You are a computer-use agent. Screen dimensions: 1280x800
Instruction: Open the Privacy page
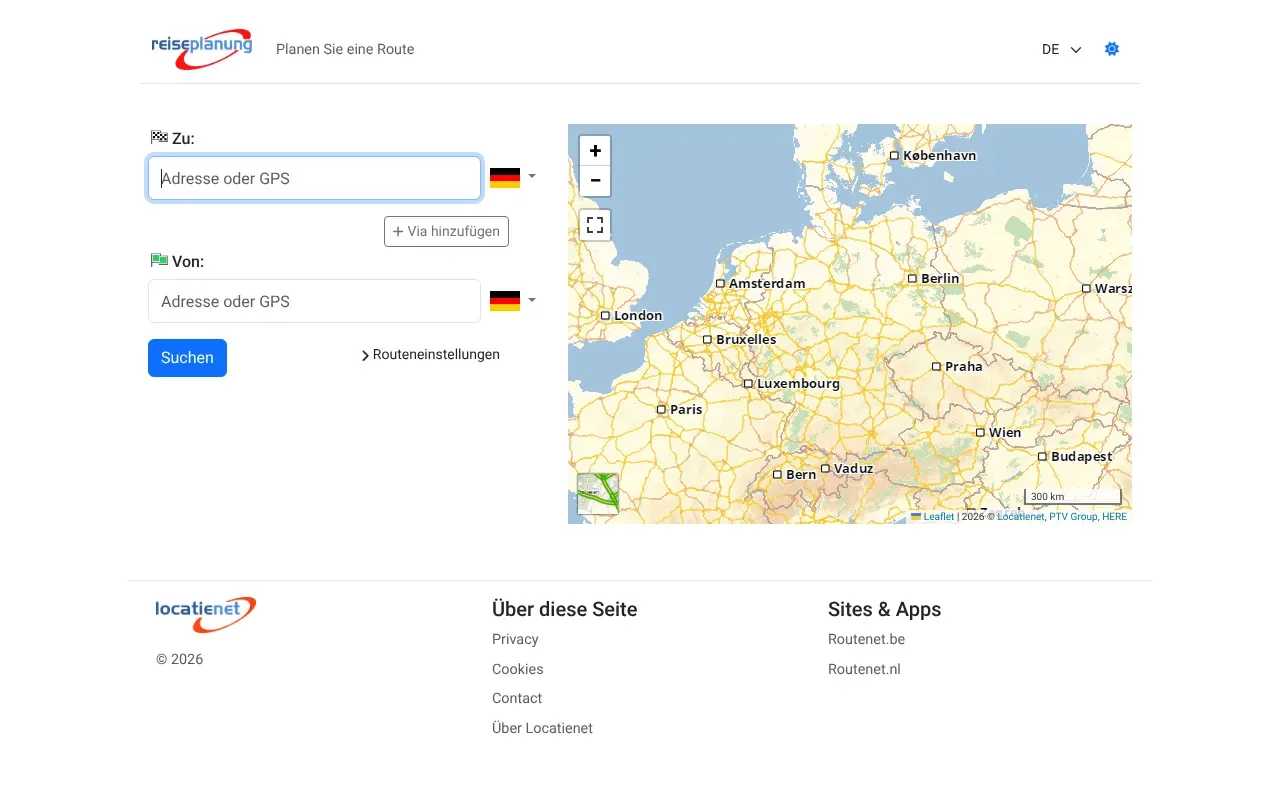(x=514, y=639)
